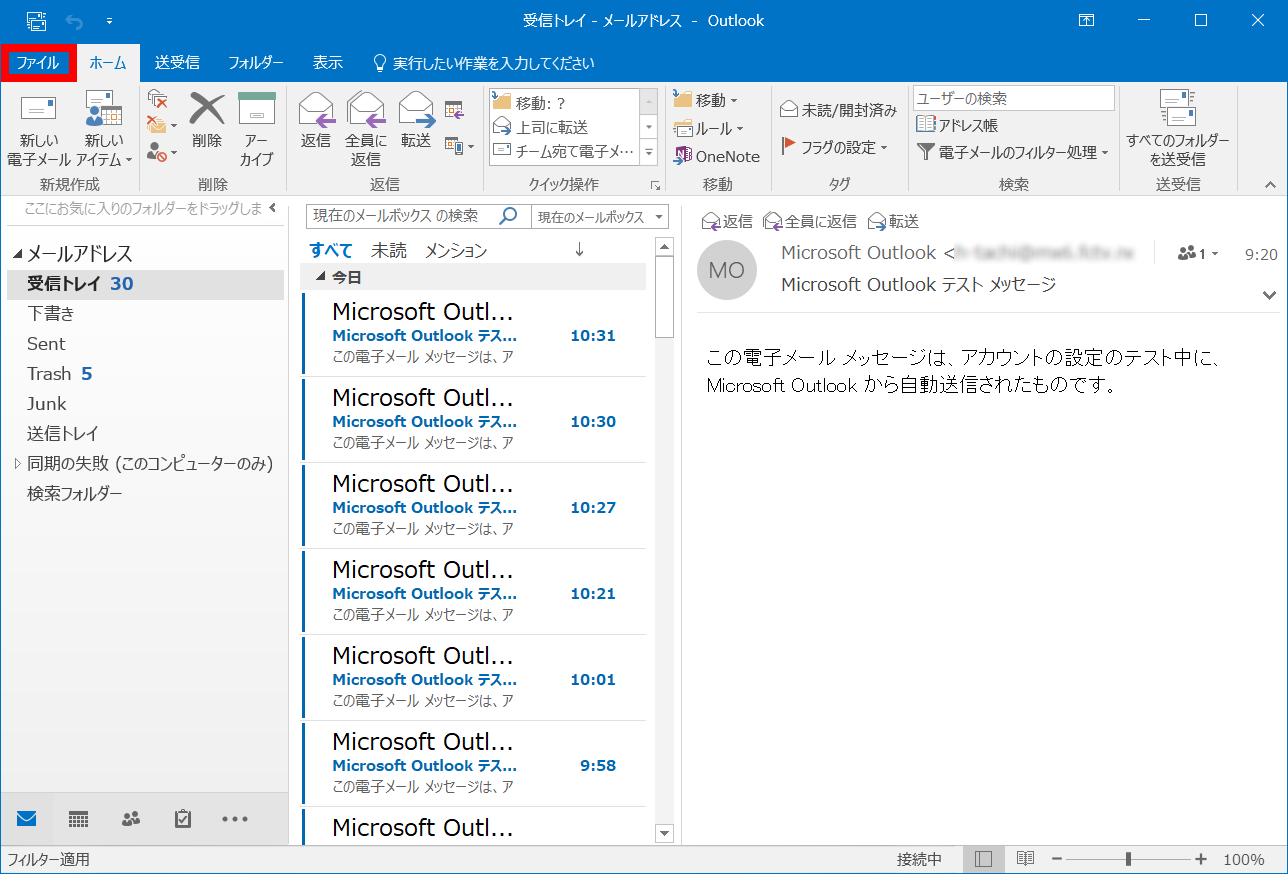Click the ユーザーの検索 people search field
Viewport: 1288px width, 874px height.
point(1014,98)
